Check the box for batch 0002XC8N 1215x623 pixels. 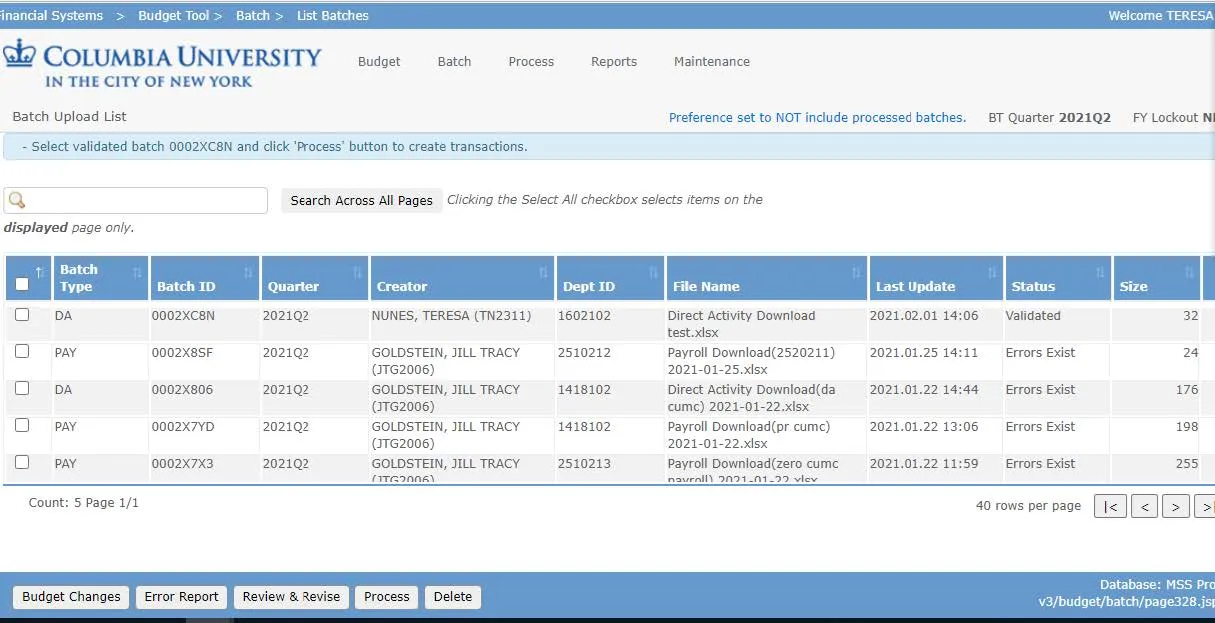tap(22, 315)
